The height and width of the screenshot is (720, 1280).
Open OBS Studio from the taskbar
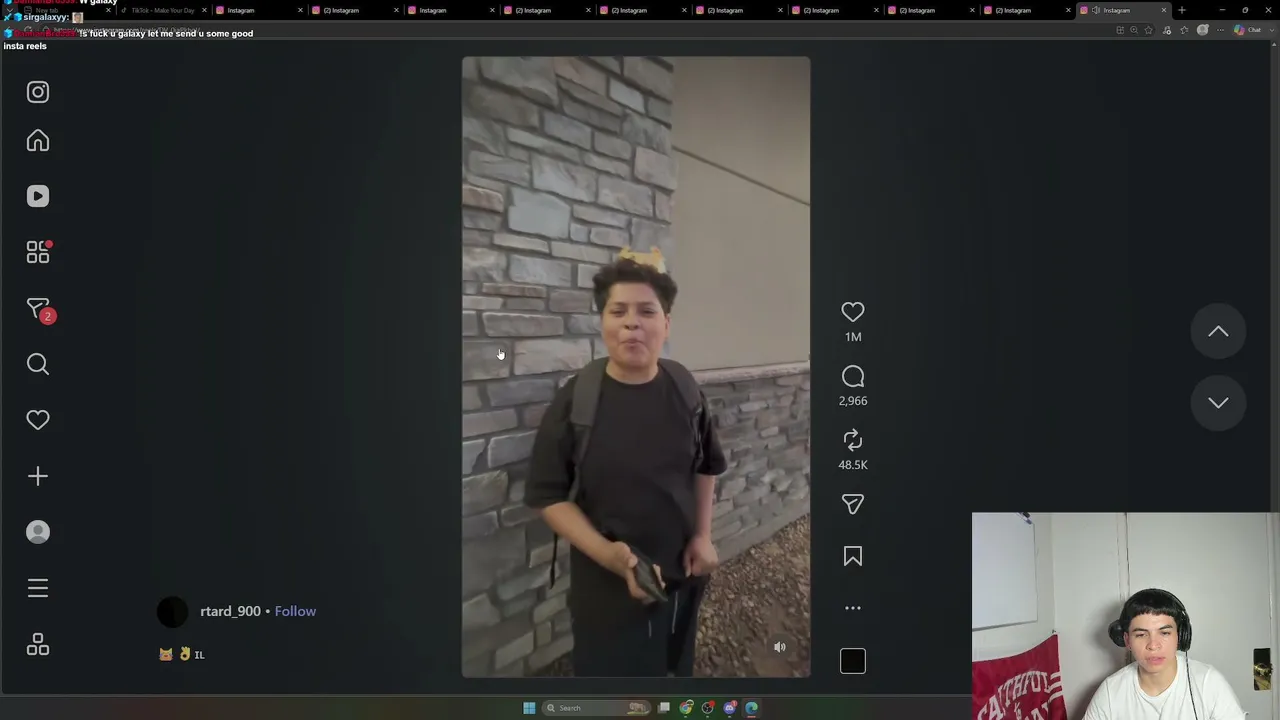pyautogui.click(x=708, y=708)
